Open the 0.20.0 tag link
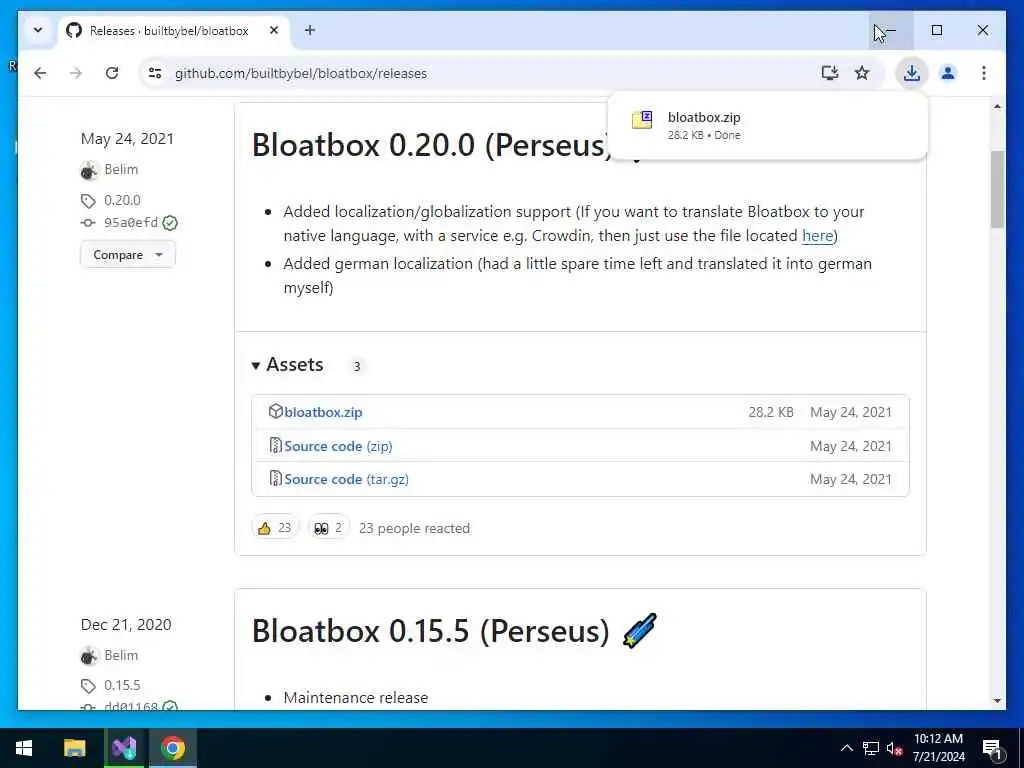 pos(122,200)
